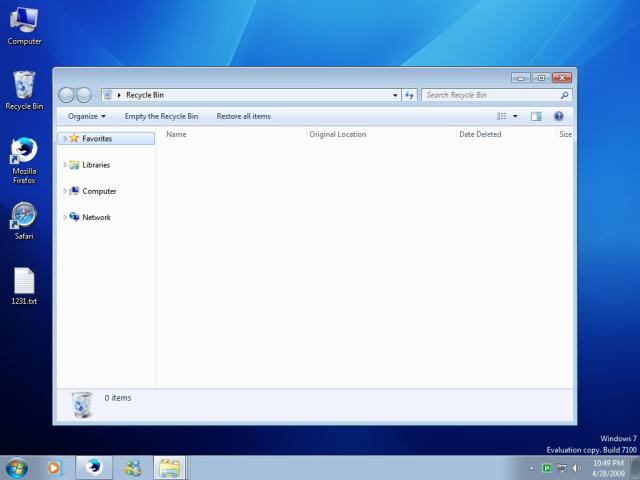
Task: Open Mozilla Firefox desktop icon
Action: [24, 160]
